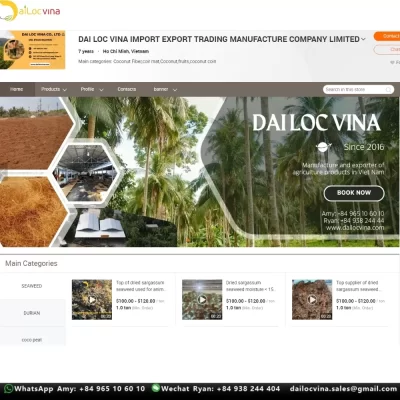
Task: Play the first sargassum seaweed video
Action: pyautogui.click(x=92, y=300)
